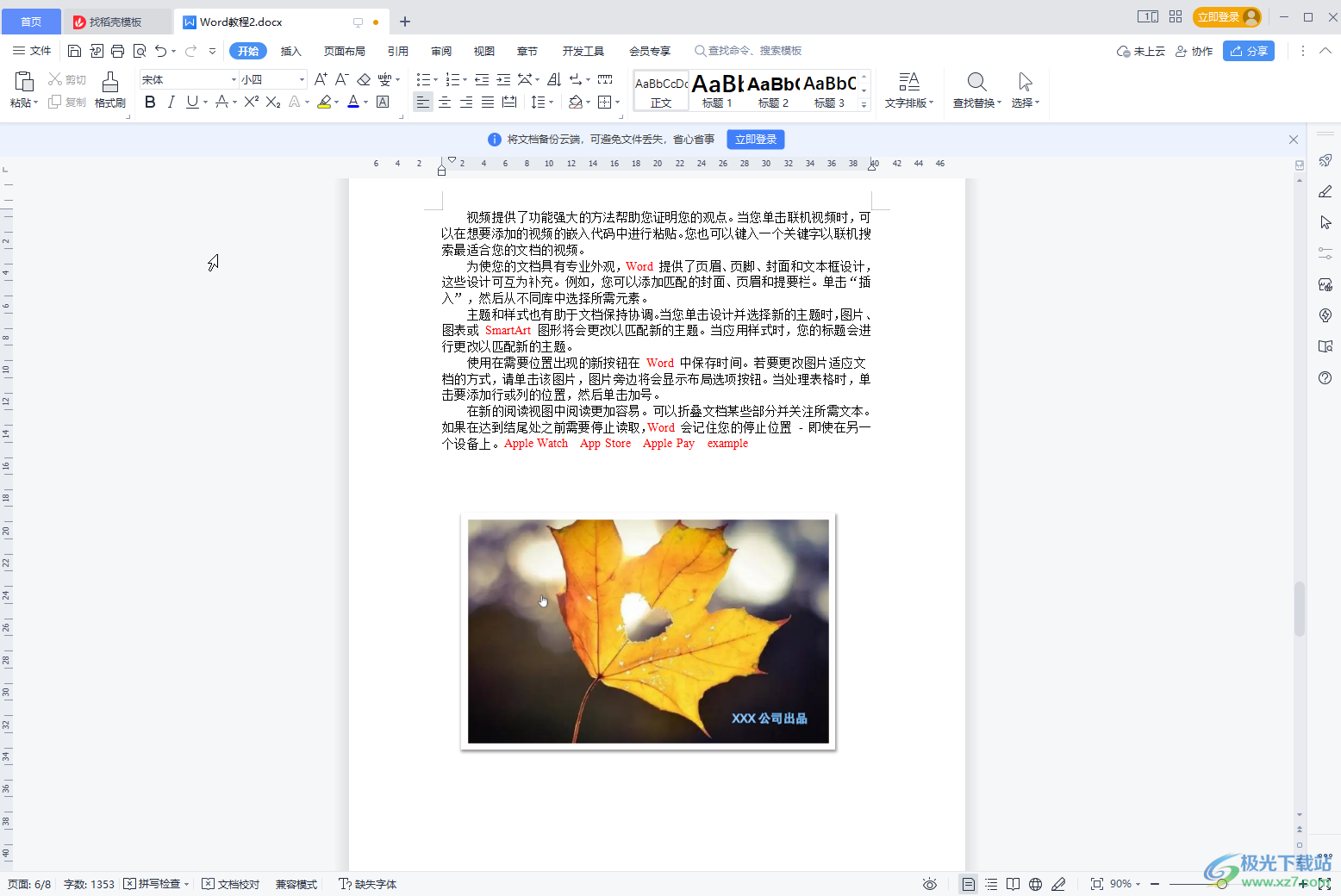The image size is (1341, 896).
Task: Click the Find and Replace magnifier icon
Action: [976, 82]
